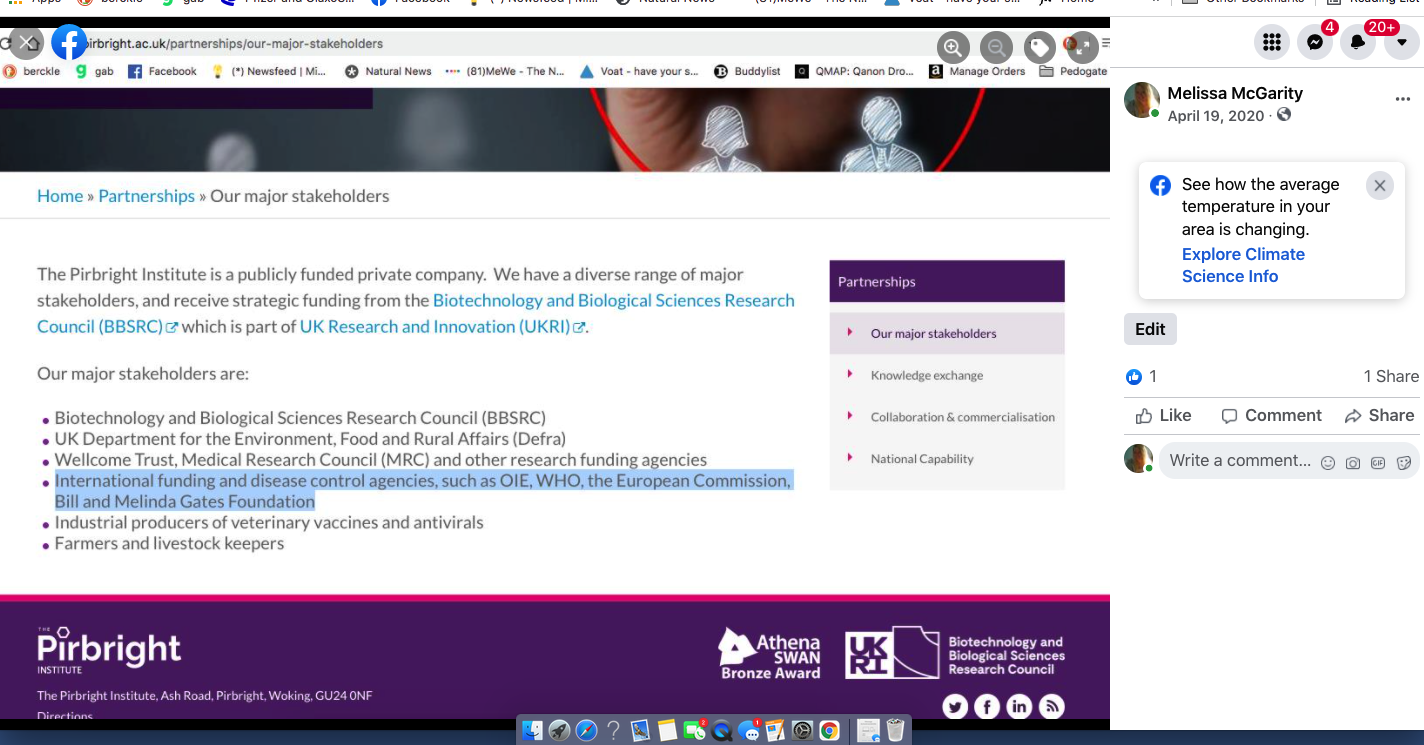Open Launchpad from the Dock

point(559,730)
